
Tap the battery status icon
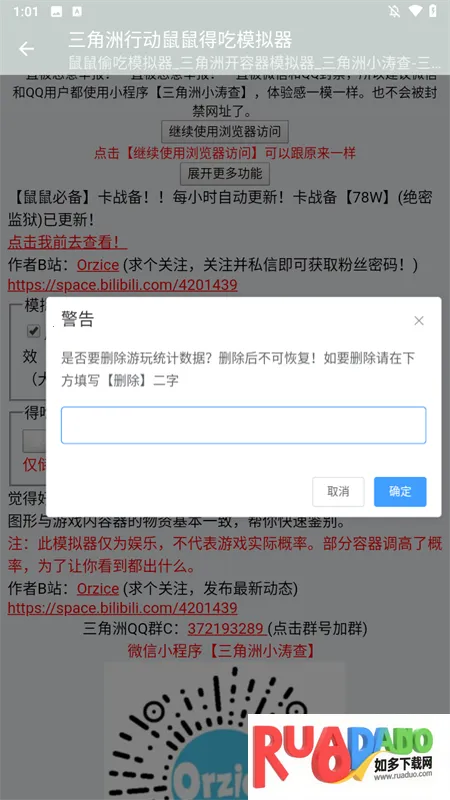433,11
